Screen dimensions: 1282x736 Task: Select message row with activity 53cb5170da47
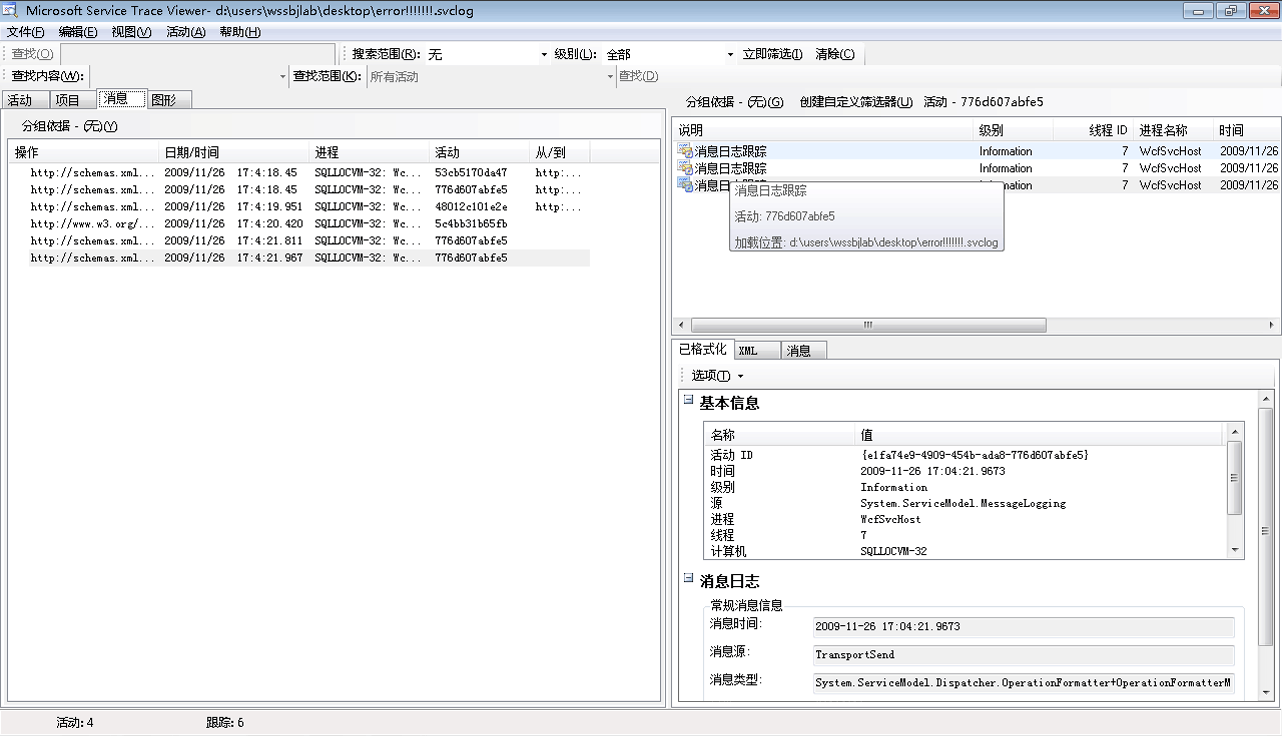point(299,173)
